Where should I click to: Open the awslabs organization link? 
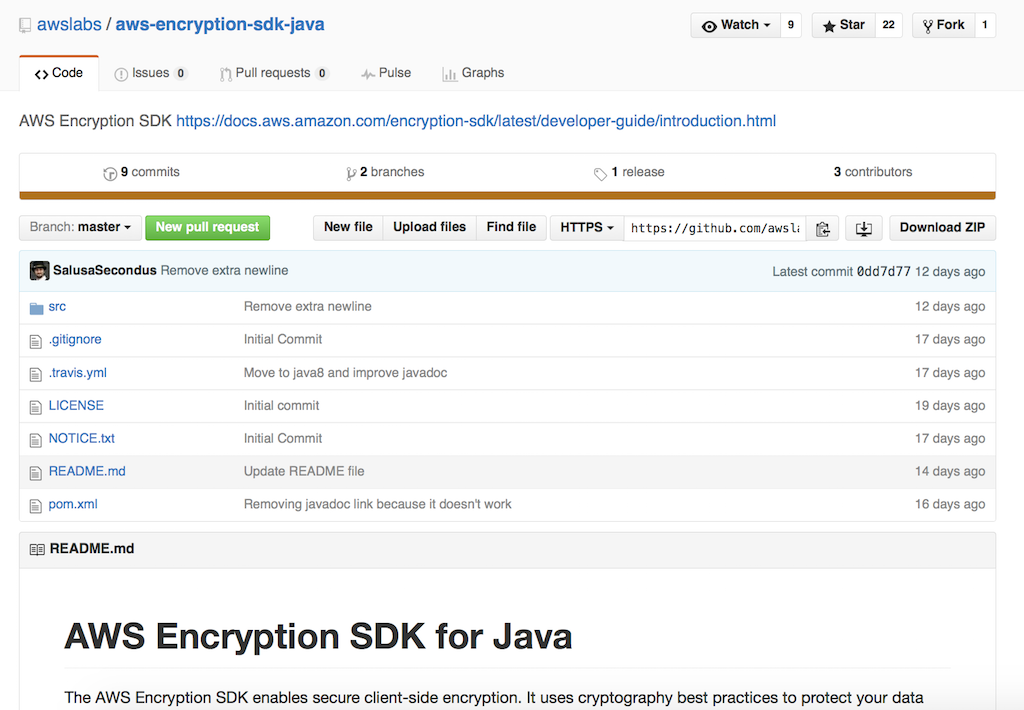69,25
